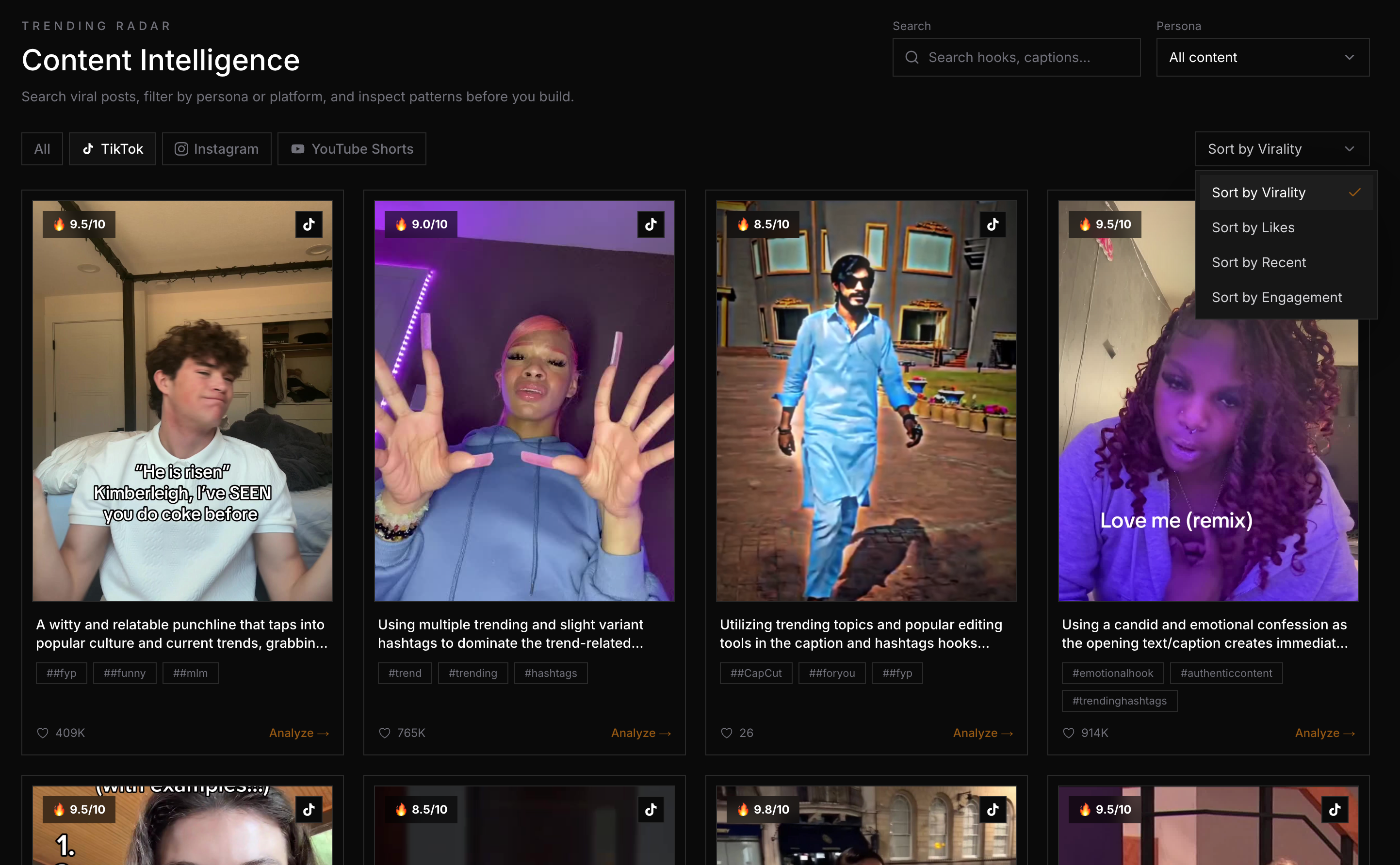This screenshot has width=1400, height=865.
Task: Select 'Sort by Likes' option
Action: [1253, 227]
